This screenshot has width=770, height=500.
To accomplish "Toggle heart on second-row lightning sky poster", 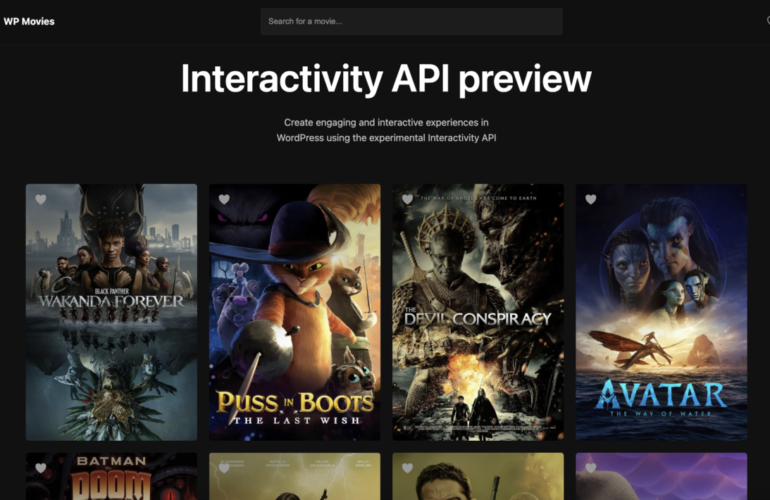I will coord(224,468).
